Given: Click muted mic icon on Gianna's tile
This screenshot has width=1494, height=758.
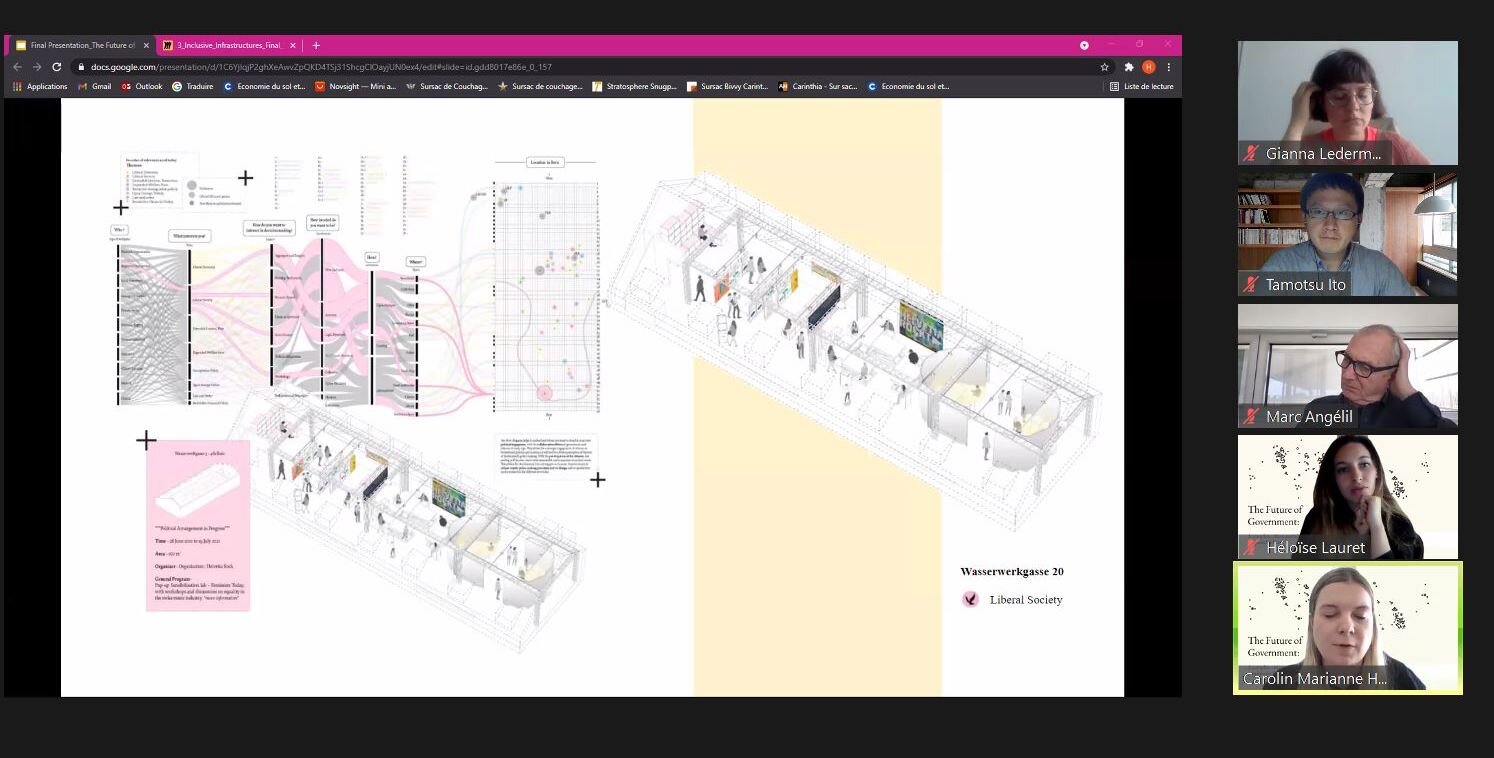Looking at the screenshot, I should [x=1250, y=154].
